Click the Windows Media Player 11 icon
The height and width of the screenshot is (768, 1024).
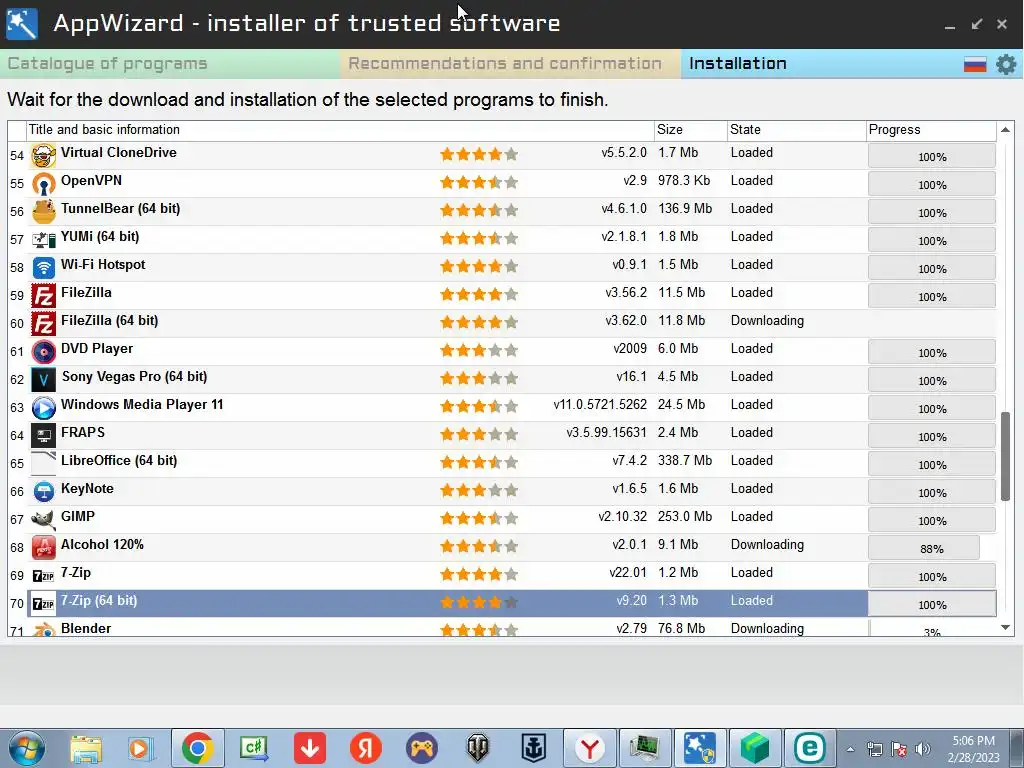44,408
